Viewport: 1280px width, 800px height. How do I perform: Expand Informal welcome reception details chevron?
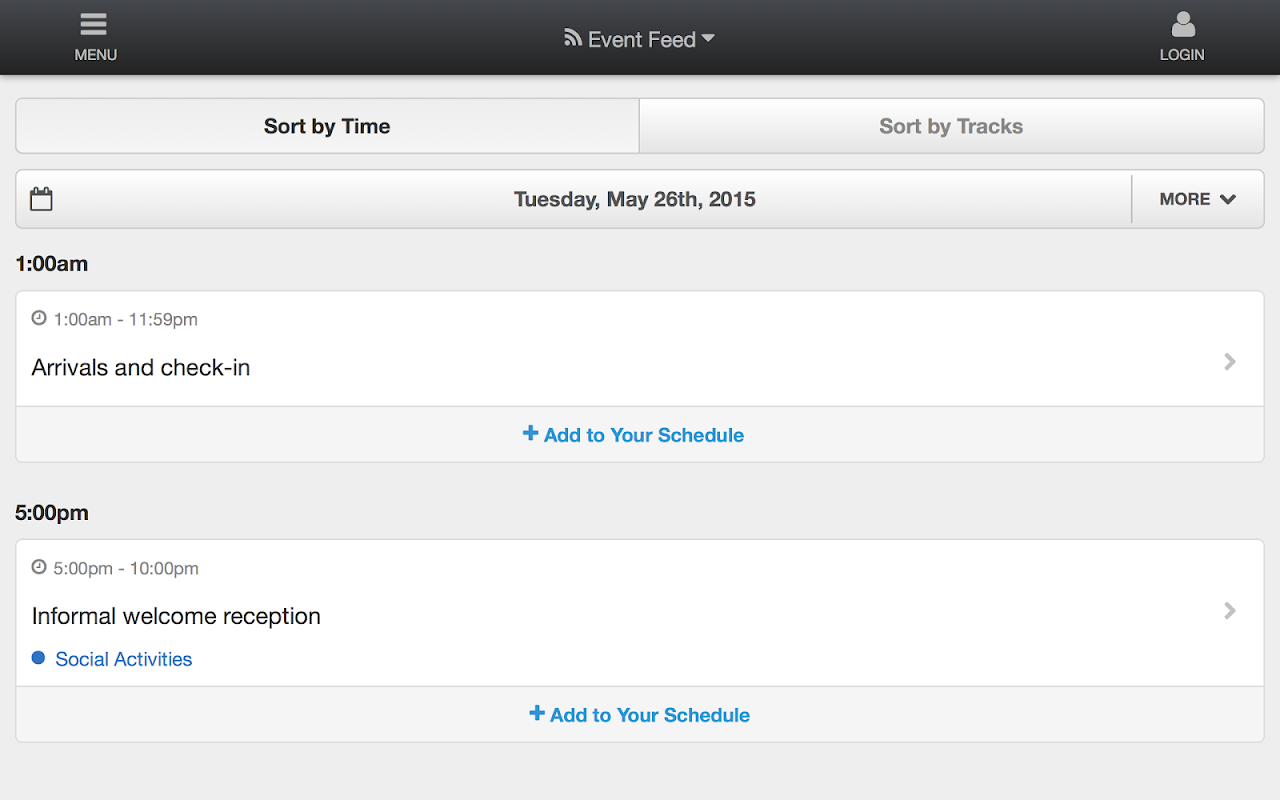1230,611
